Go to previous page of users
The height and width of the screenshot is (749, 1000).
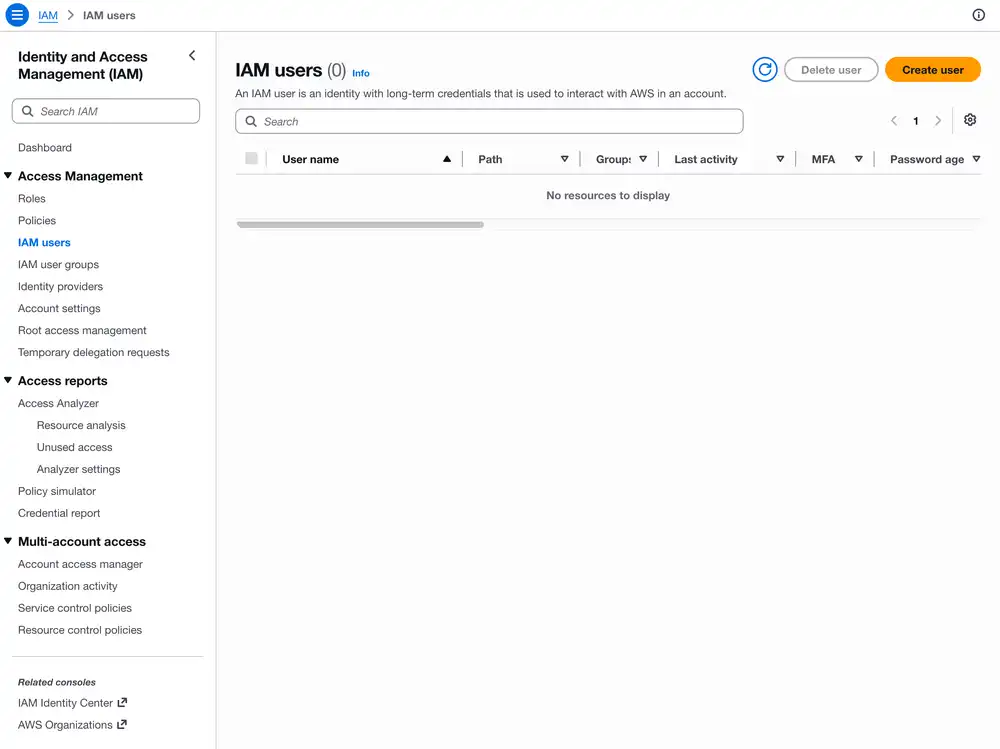(x=894, y=121)
